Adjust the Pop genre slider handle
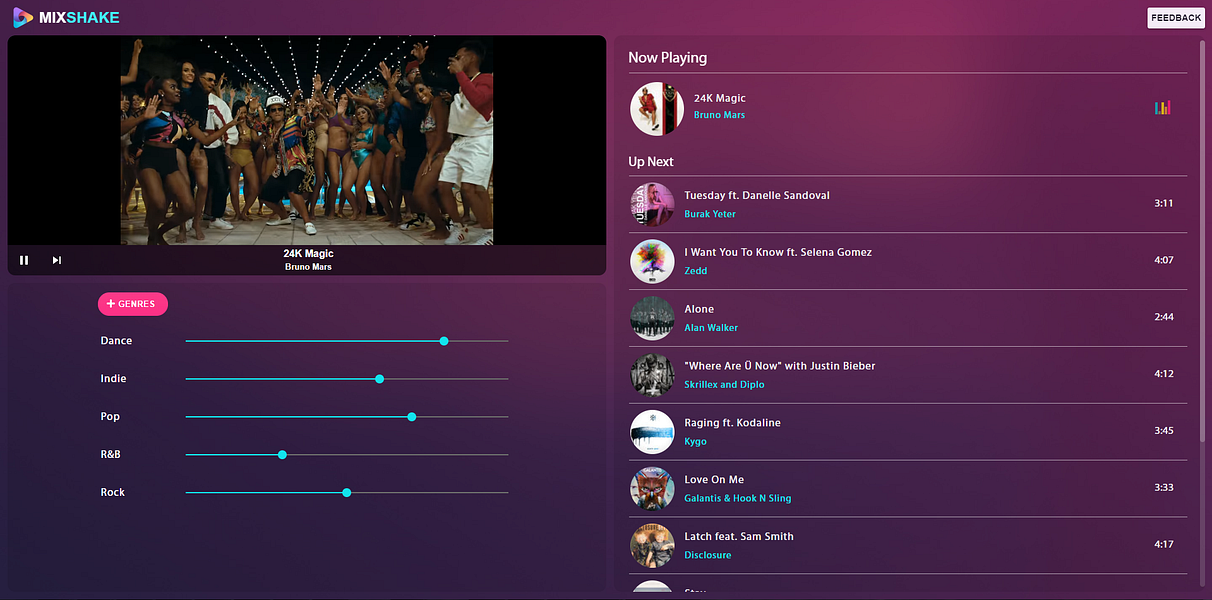The height and width of the screenshot is (600, 1212). [x=411, y=417]
